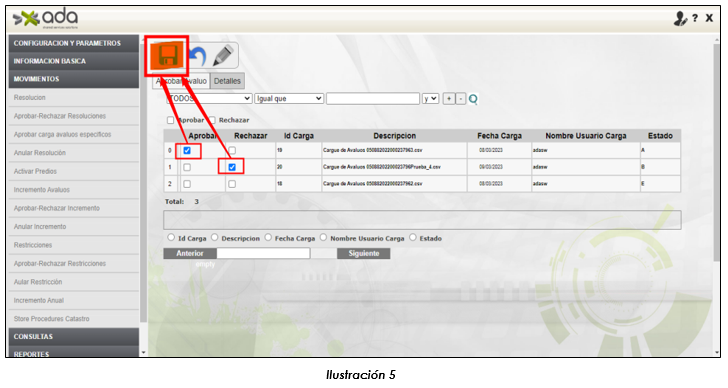
Task: Click the Siguiente pagination button
Action: [x=364, y=253]
